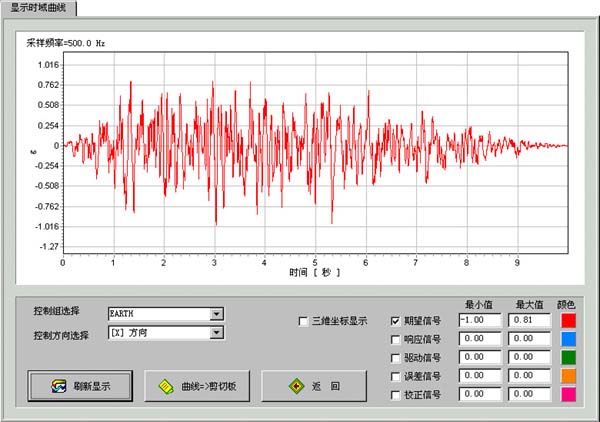The height and width of the screenshot is (422, 600).
Task: Uncheck the 期望信号 checkbox
Action: (x=394, y=322)
